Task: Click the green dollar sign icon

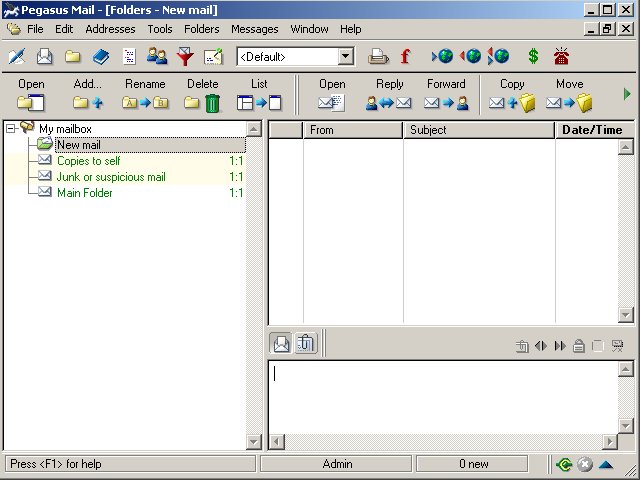Action: [x=533, y=56]
